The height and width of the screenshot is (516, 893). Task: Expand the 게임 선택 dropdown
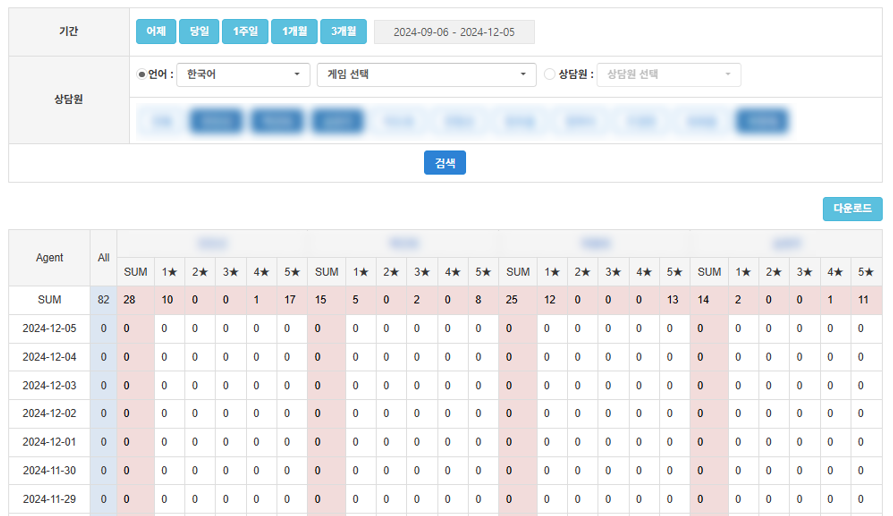[426, 74]
